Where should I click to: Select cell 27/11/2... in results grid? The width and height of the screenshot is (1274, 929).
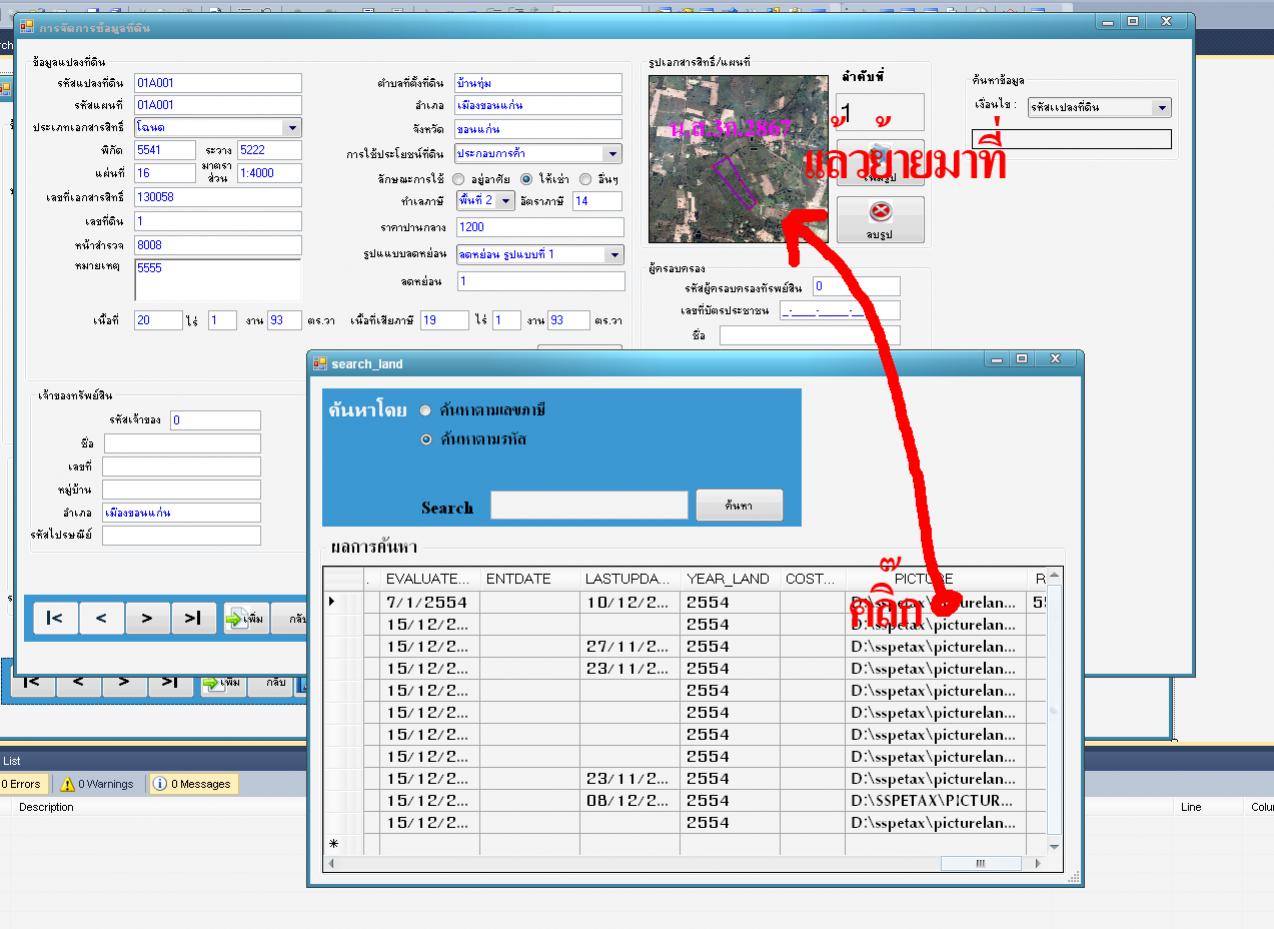[x=629, y=647]
